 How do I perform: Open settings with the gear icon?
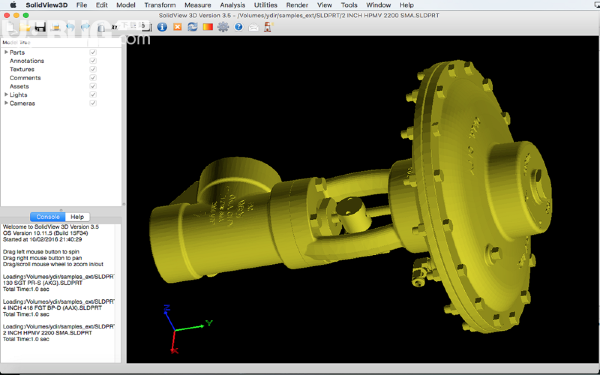point(223,27)
